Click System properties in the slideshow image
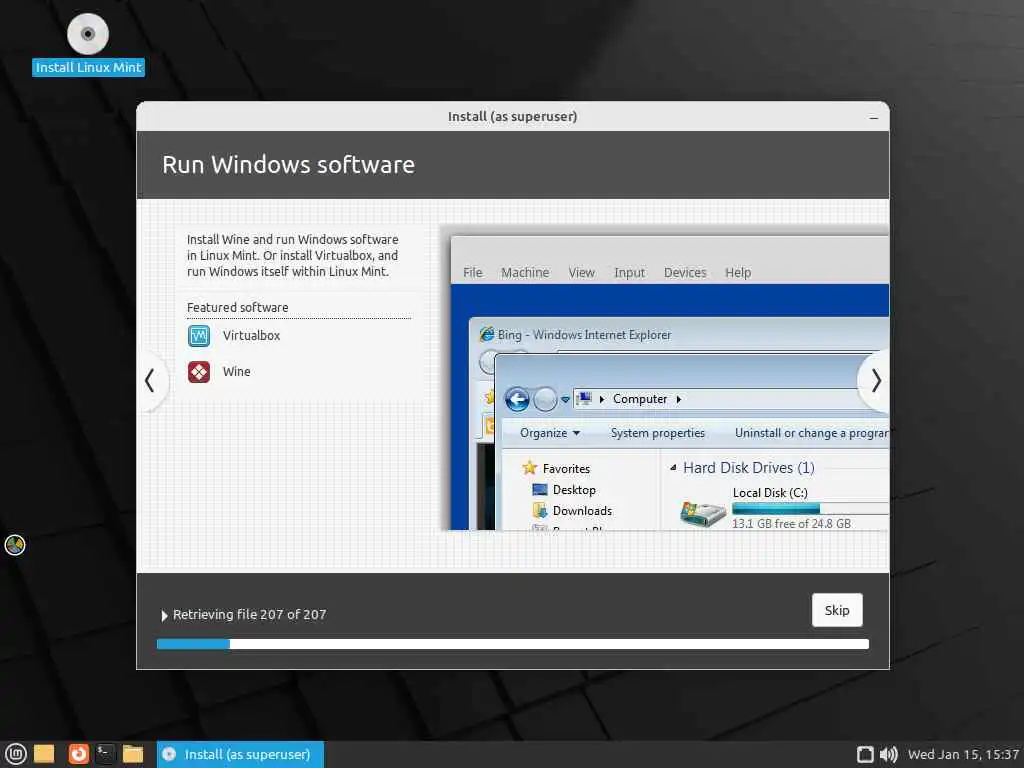The width and height of the screenshot is (1024, 768). [x=658, y=433]
